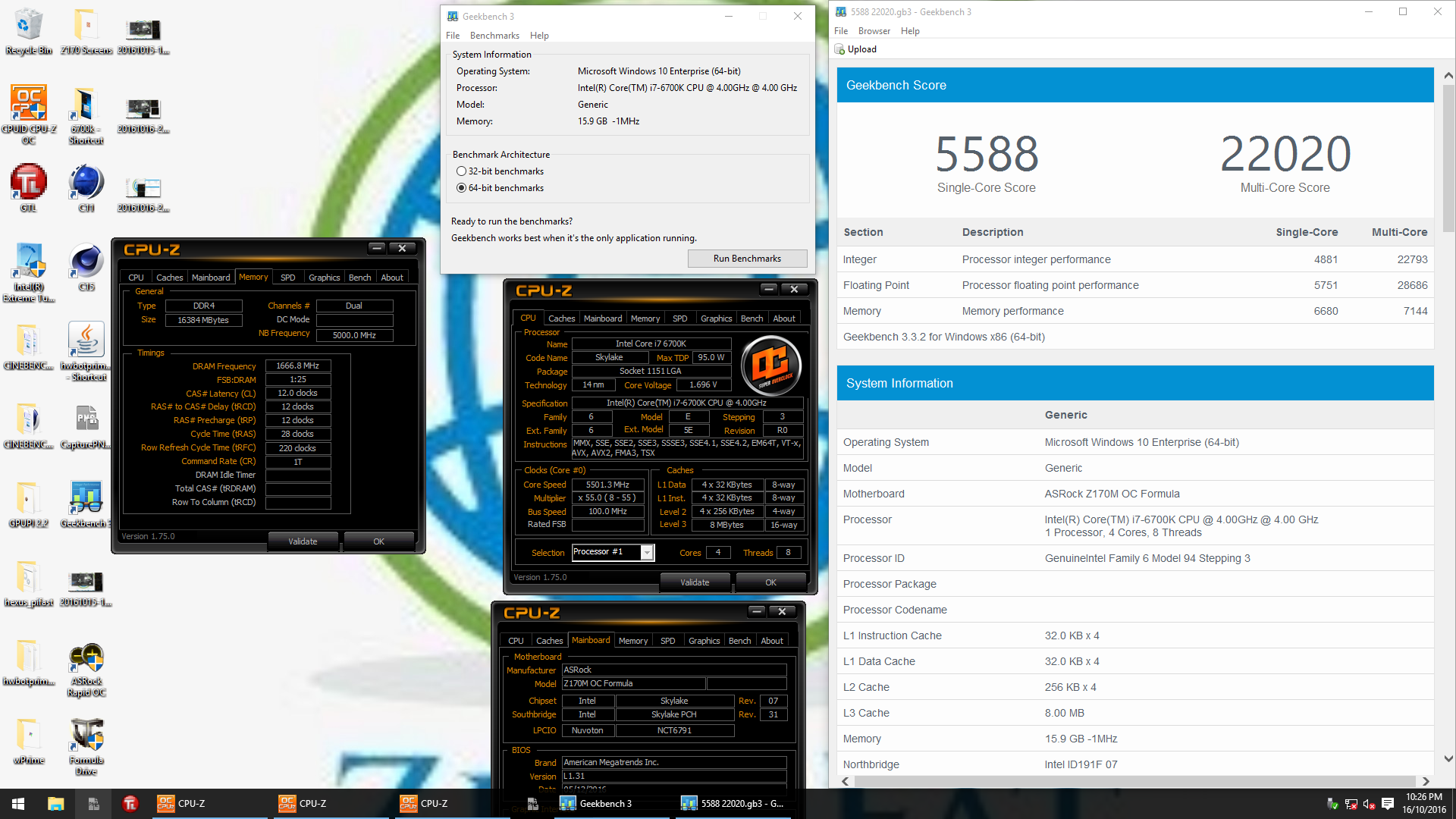Select 64-bit benchmarks radio button
1456x819 pixels.
tap(461, 188)
